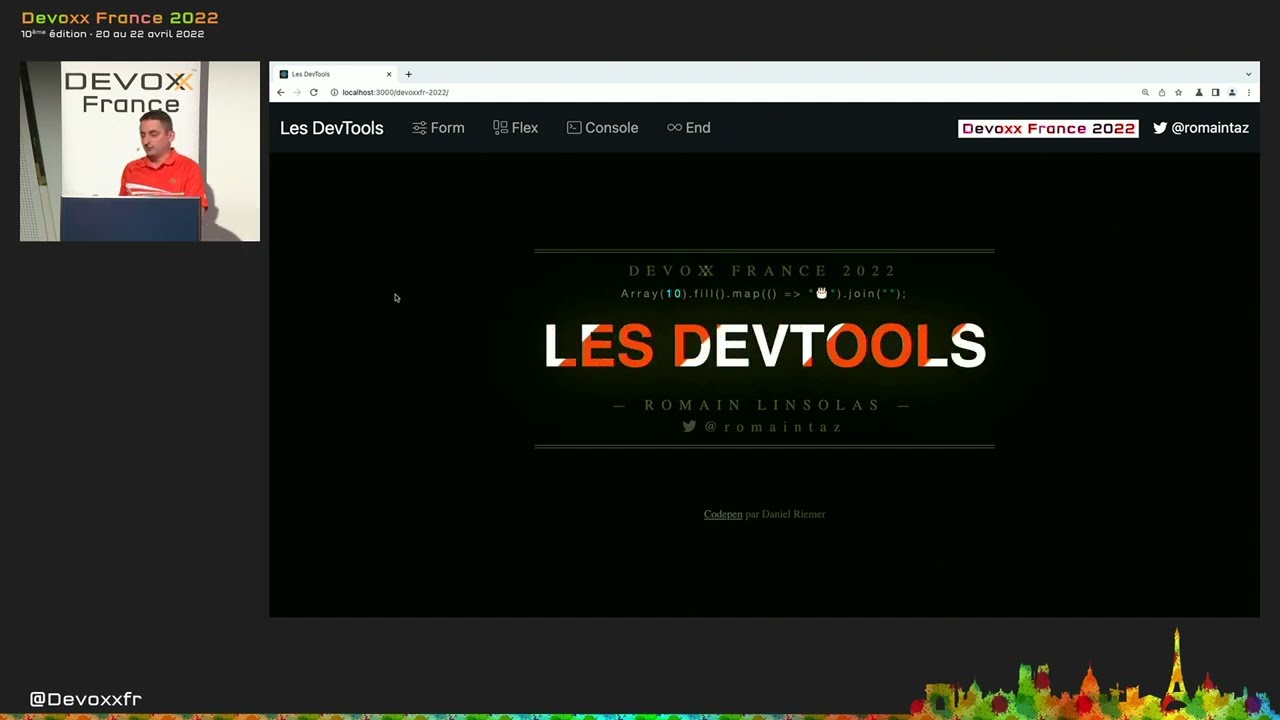The image size is (1280, 720).
Task: Bookmark this page with the star icon
Action: [1178, 92]
